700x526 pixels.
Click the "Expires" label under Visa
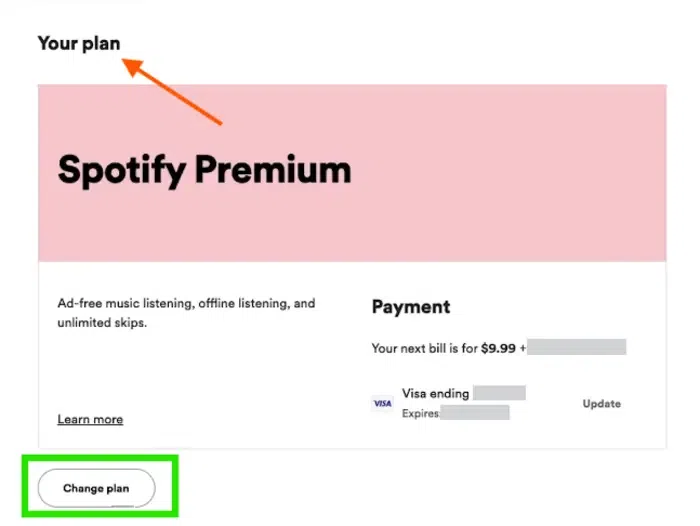[x=420, y=412]
